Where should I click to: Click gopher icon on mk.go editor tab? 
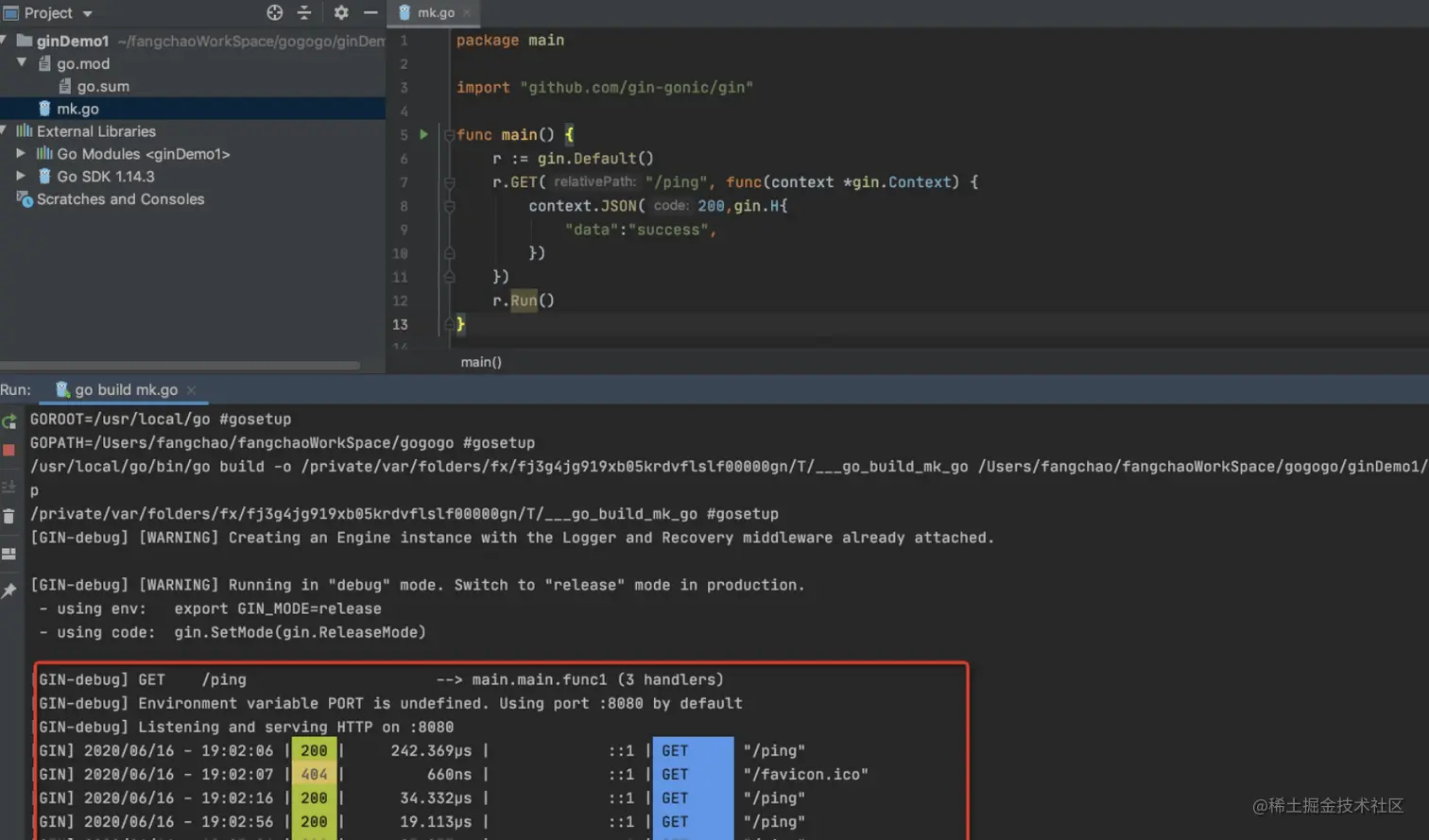[405, 12]
